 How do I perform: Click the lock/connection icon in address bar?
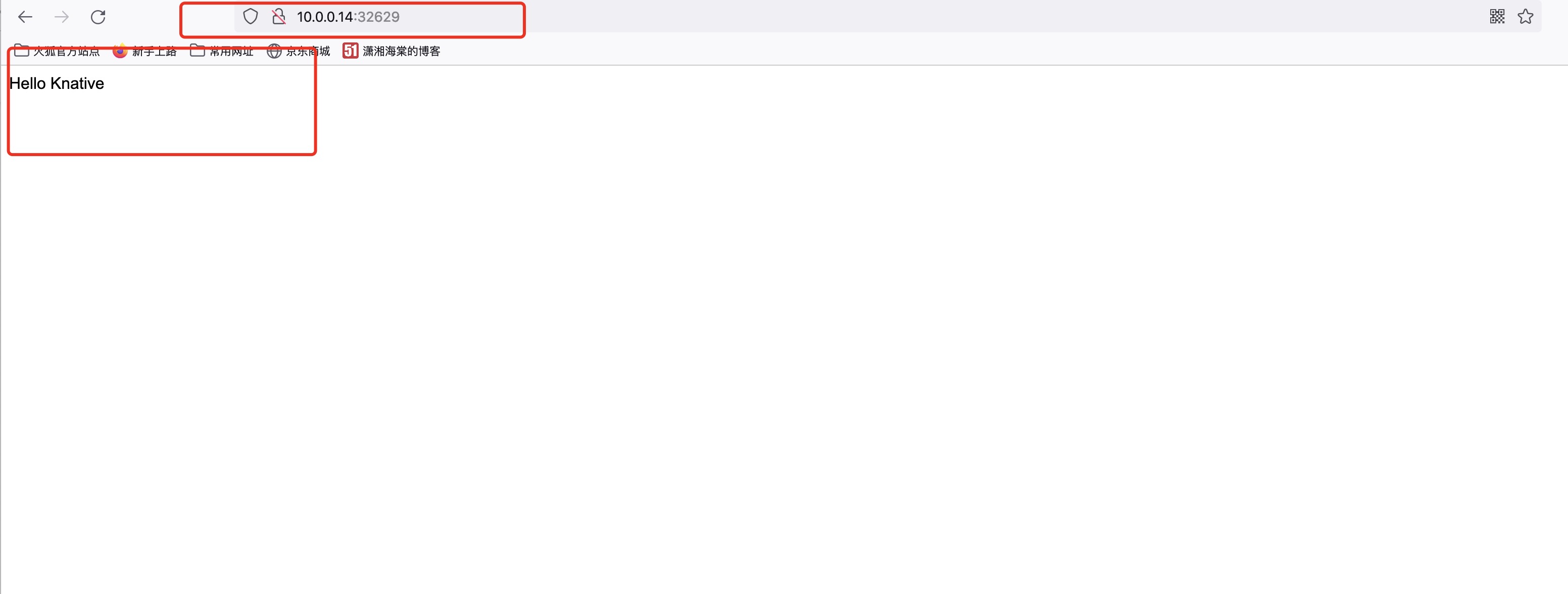(279, 17)
